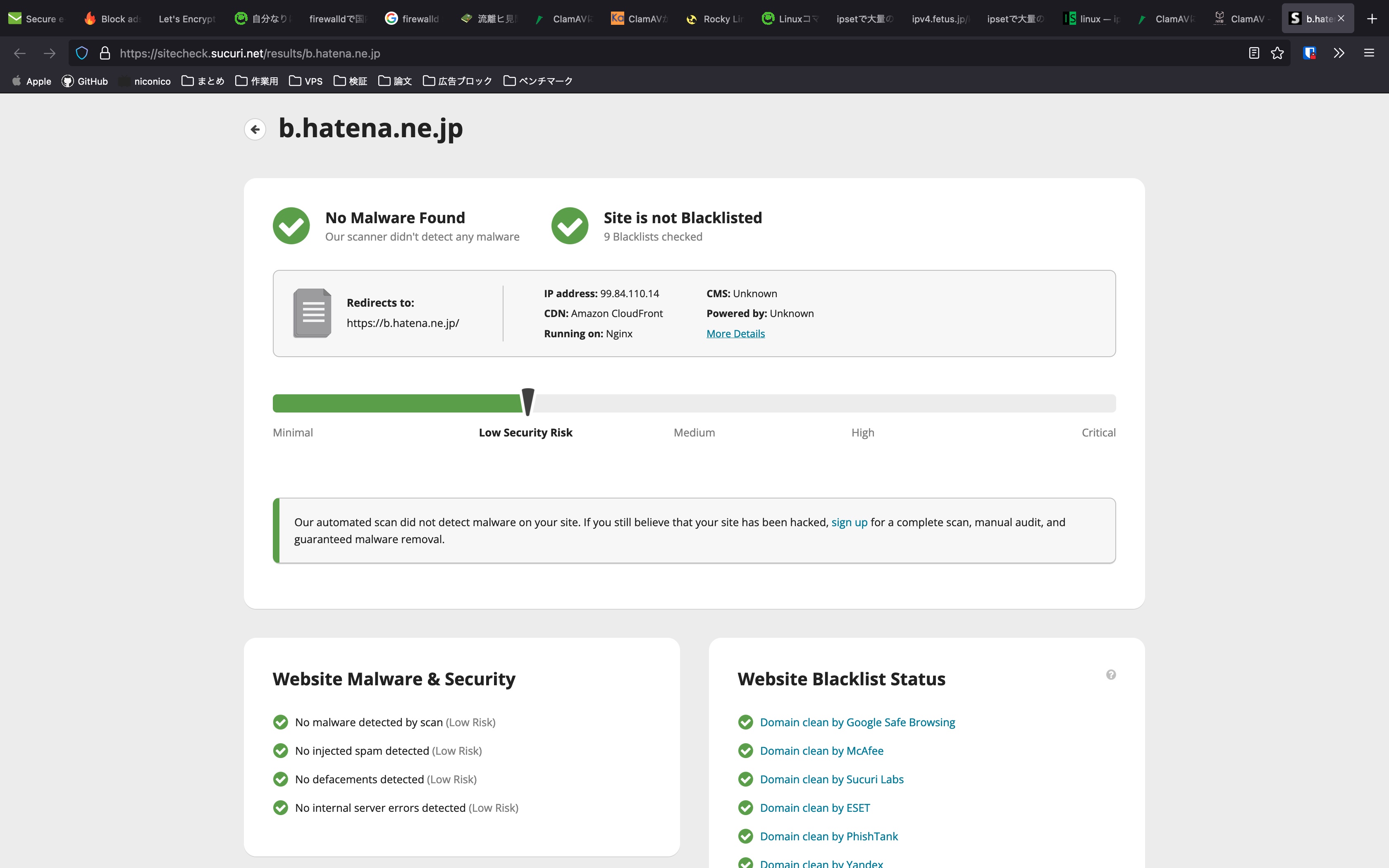This screenshot has height=868, width=1389.
Task: Click the help question mark near Website Blacklist Status
Action: tap(1112, 675)
